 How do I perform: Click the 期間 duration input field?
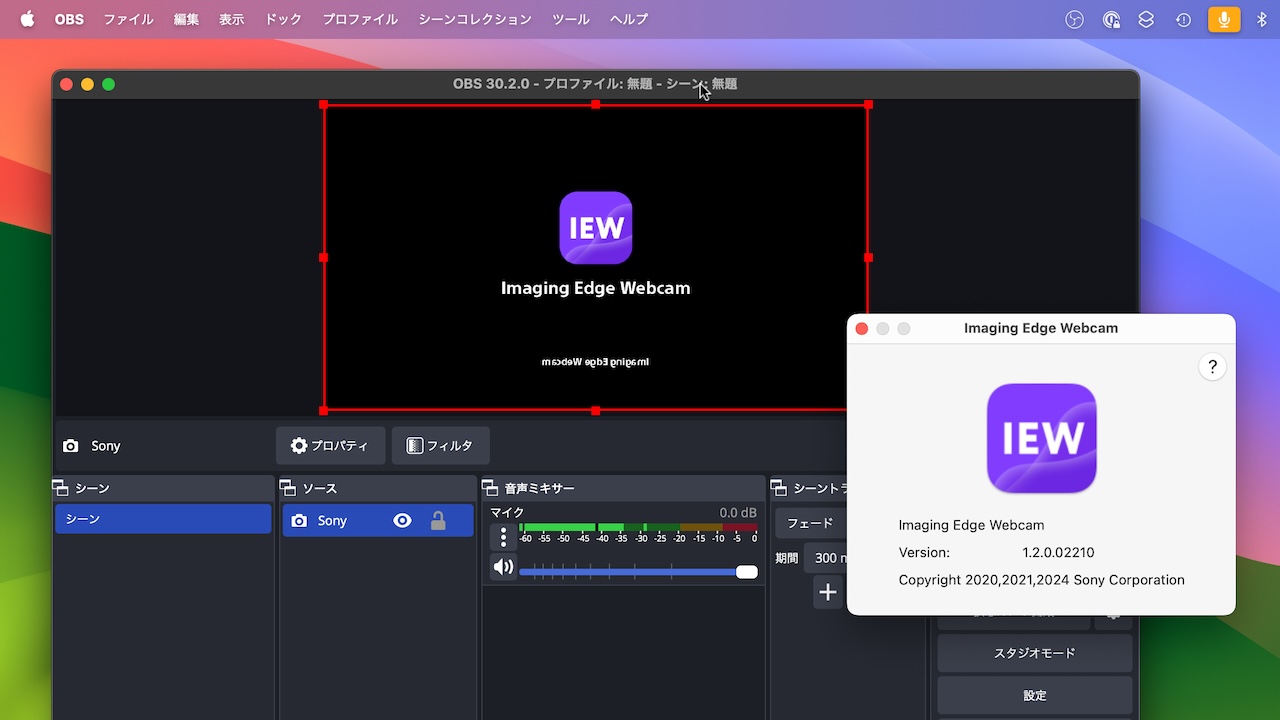[x=826, y=558]
